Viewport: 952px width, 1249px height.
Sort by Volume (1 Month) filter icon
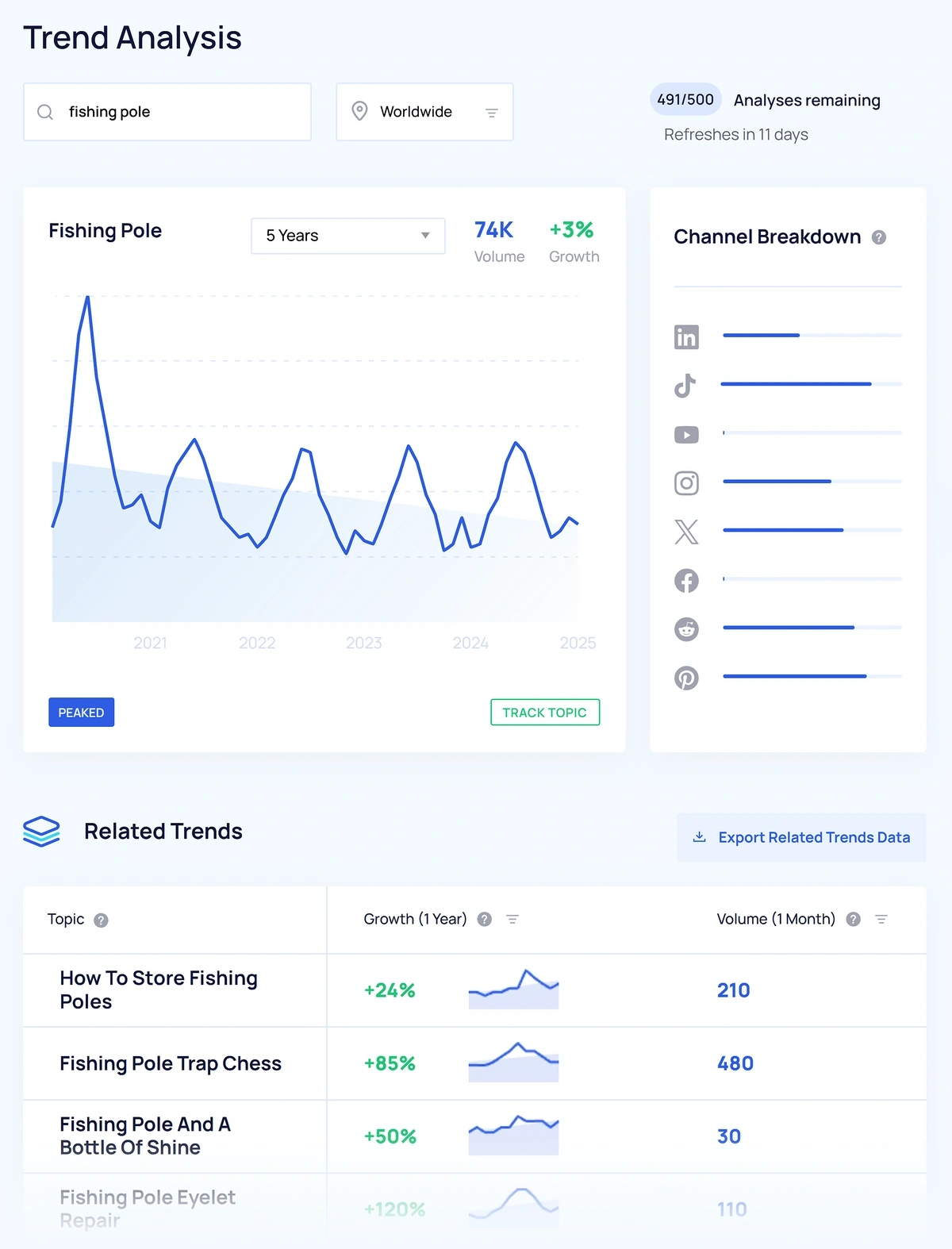coord(881,919)
